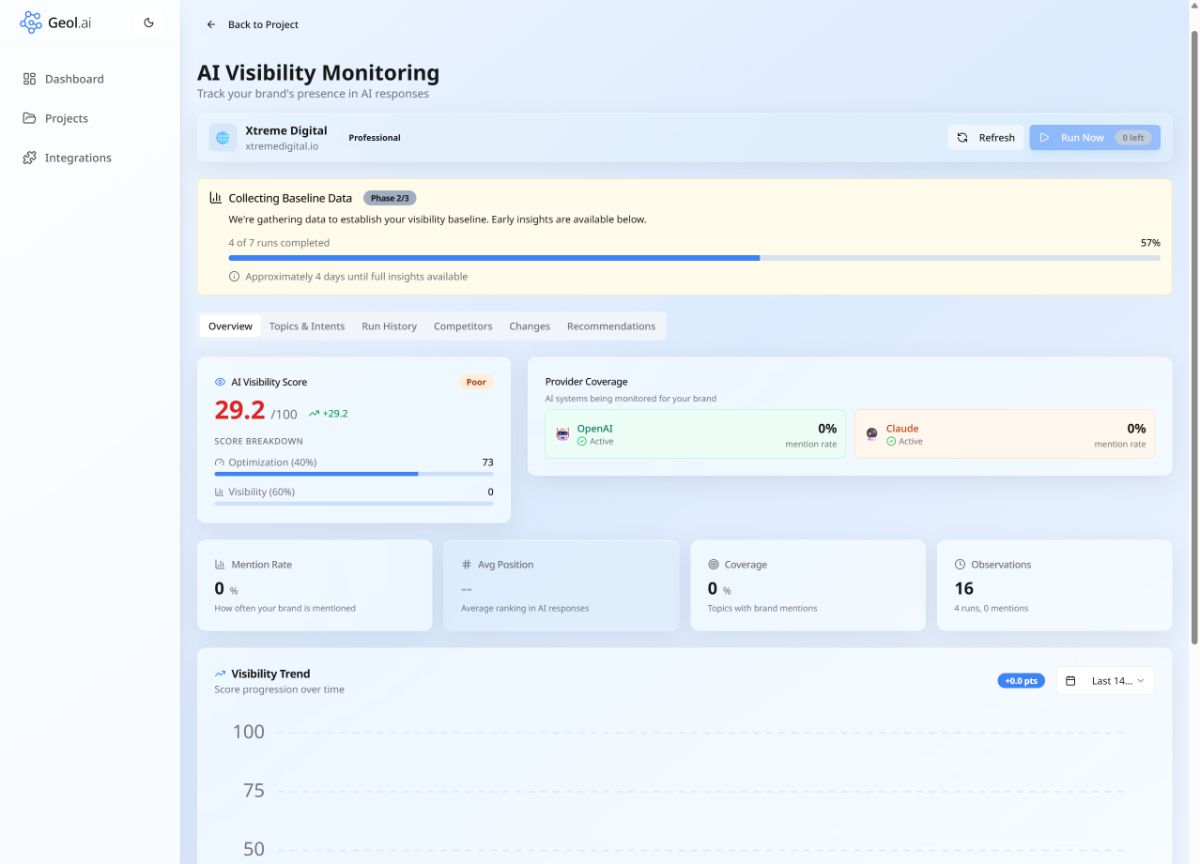Viewport: 1200px width, 864px height.
Task: Click the Dashboard grid icon
Action: point(30,79)
